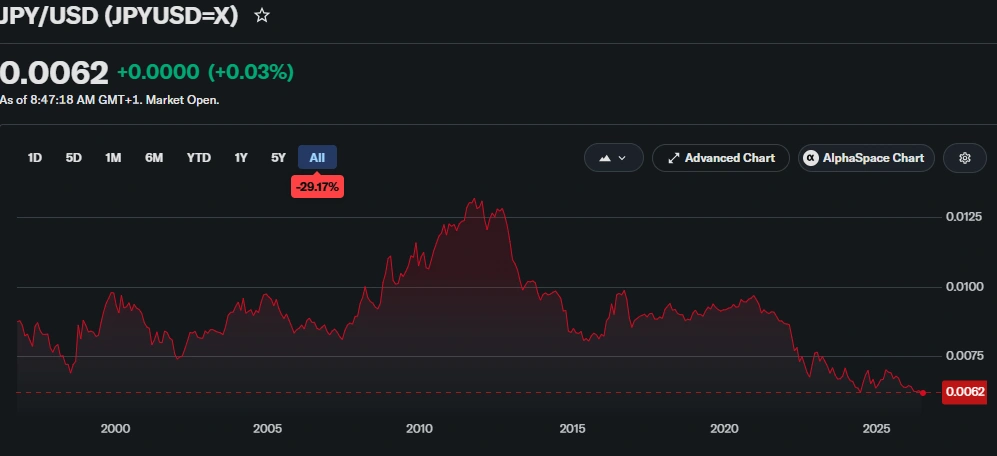The width and height of the screenshot is (997, 456).
Task: Open chart settings gear icon
Action: click(965, 158)
